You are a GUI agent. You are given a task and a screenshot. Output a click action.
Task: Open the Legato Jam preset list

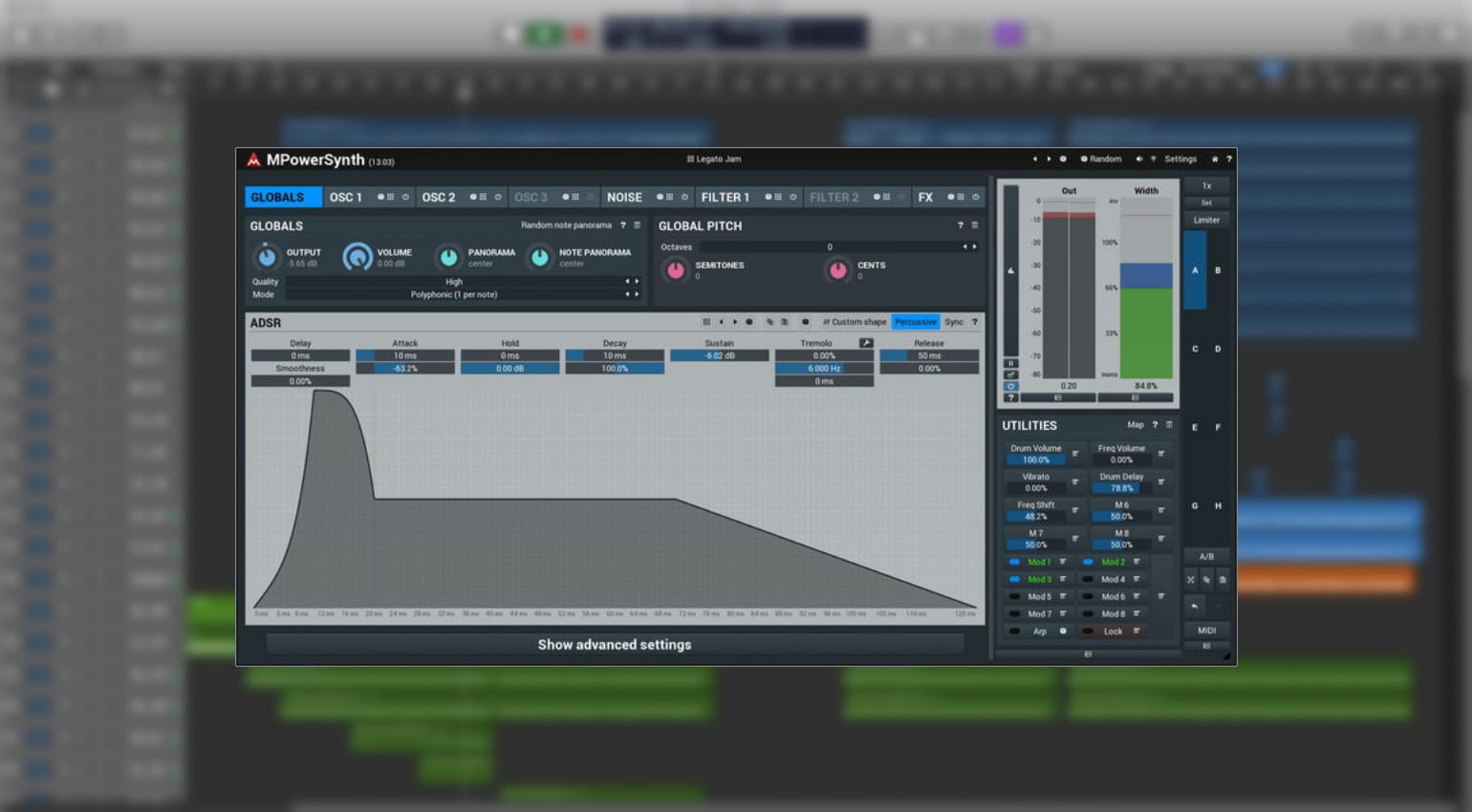tap(714, 160)
